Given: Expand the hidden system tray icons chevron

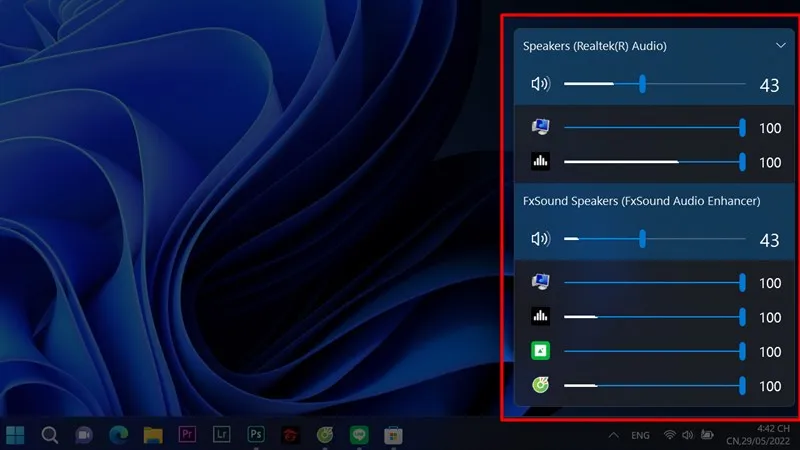Looking at the screenshot, I should (x=611, y=435).
